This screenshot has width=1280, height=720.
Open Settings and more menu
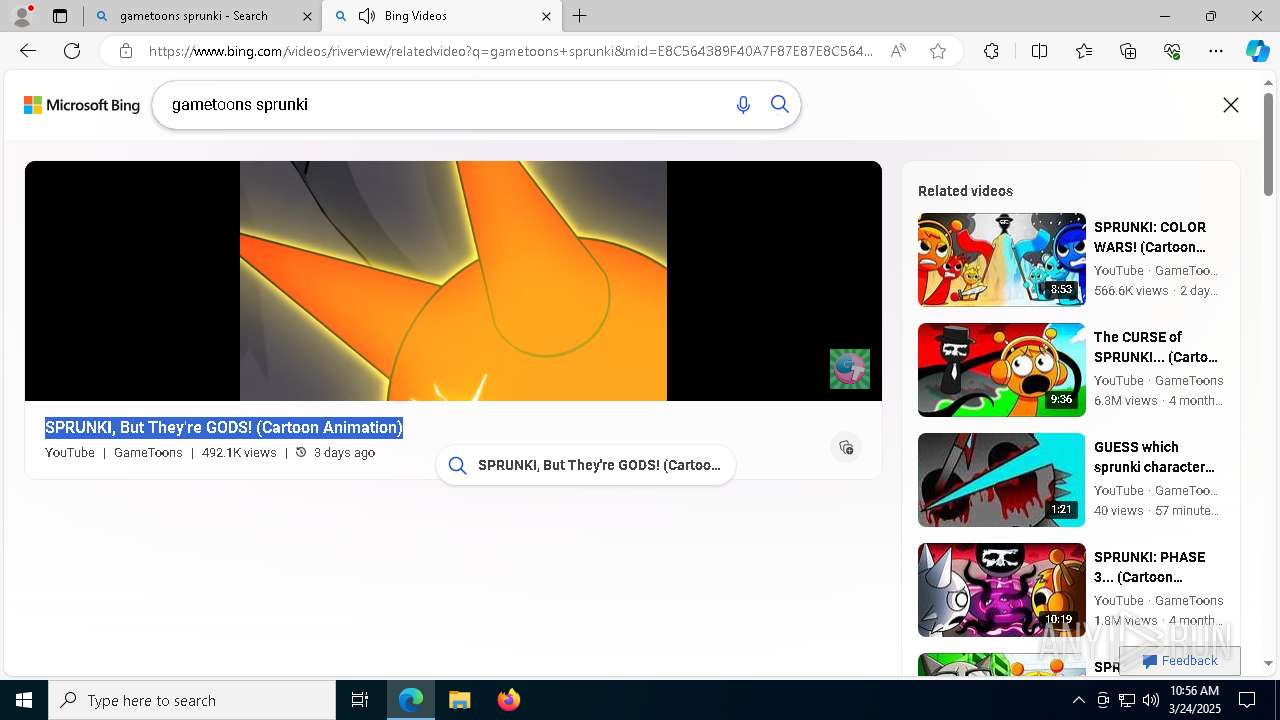tap(1216, 51)
